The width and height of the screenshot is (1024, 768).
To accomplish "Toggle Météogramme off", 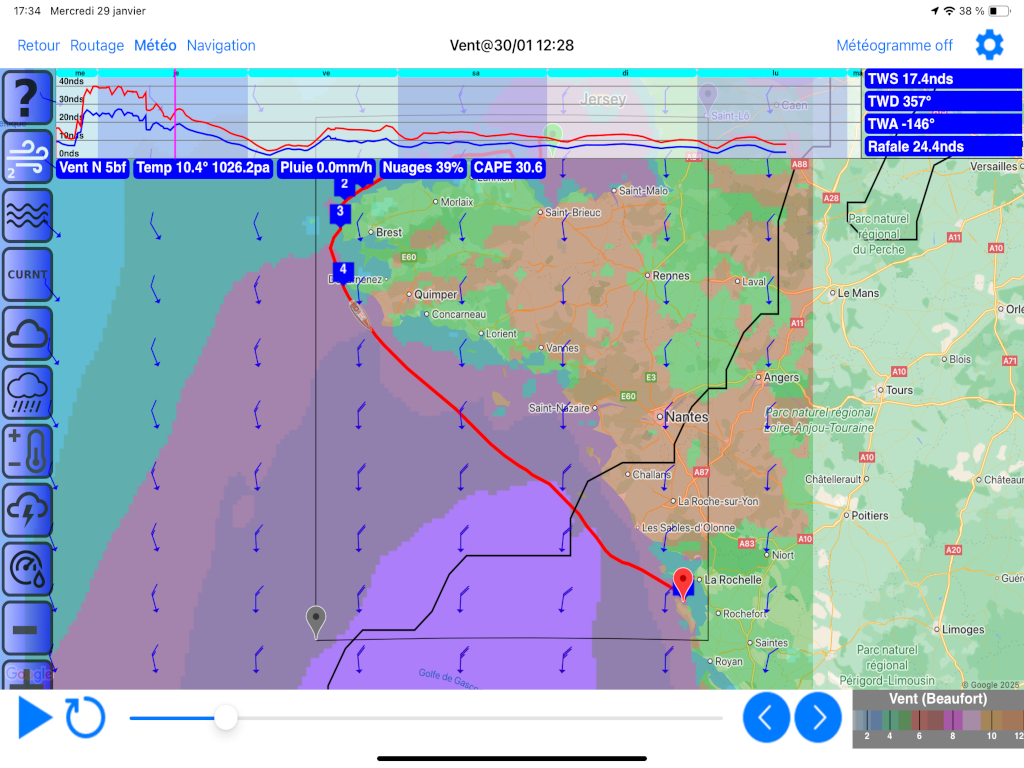I will [894, 45].
